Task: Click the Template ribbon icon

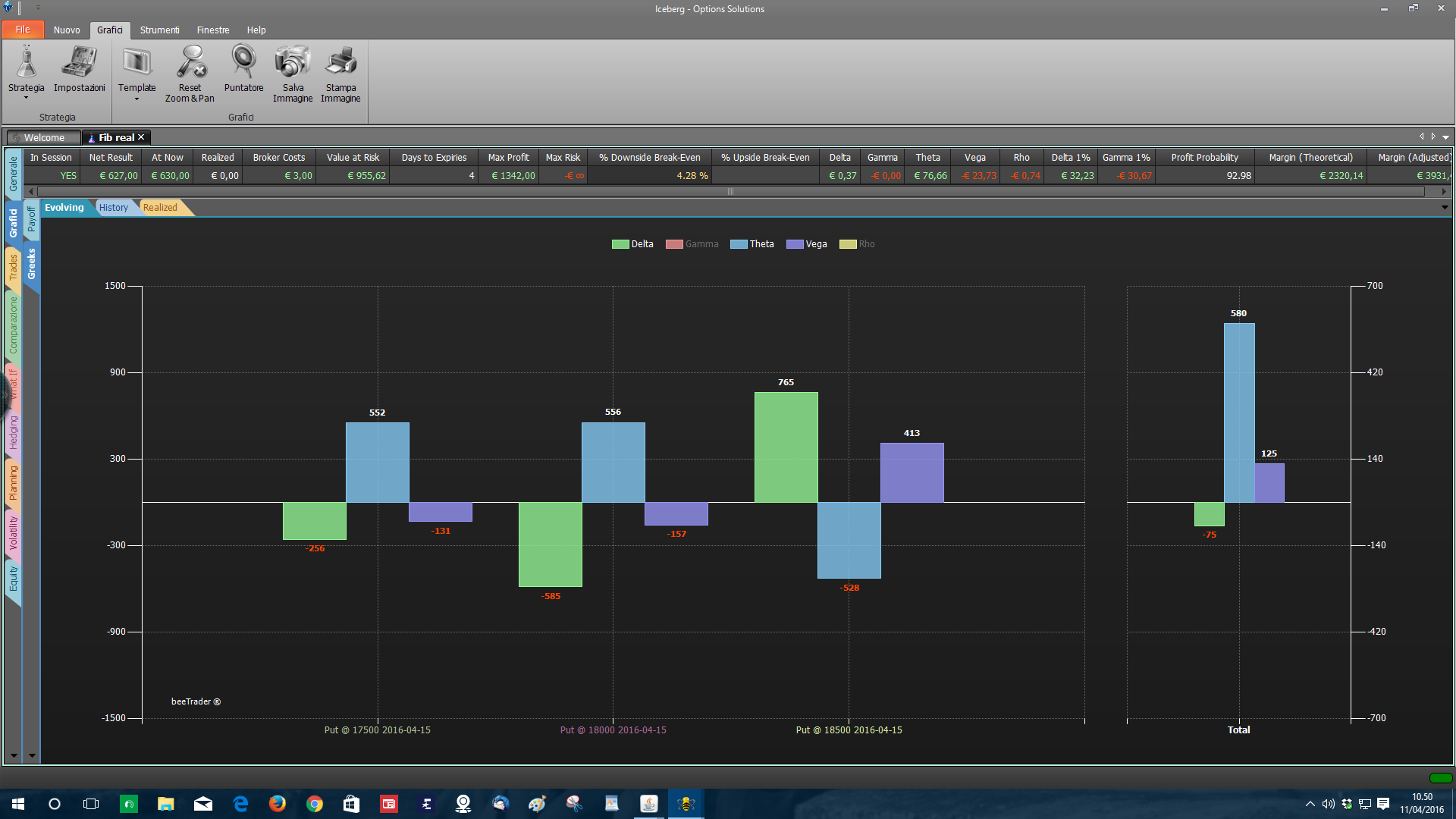Action: click(x=137, y=62)
